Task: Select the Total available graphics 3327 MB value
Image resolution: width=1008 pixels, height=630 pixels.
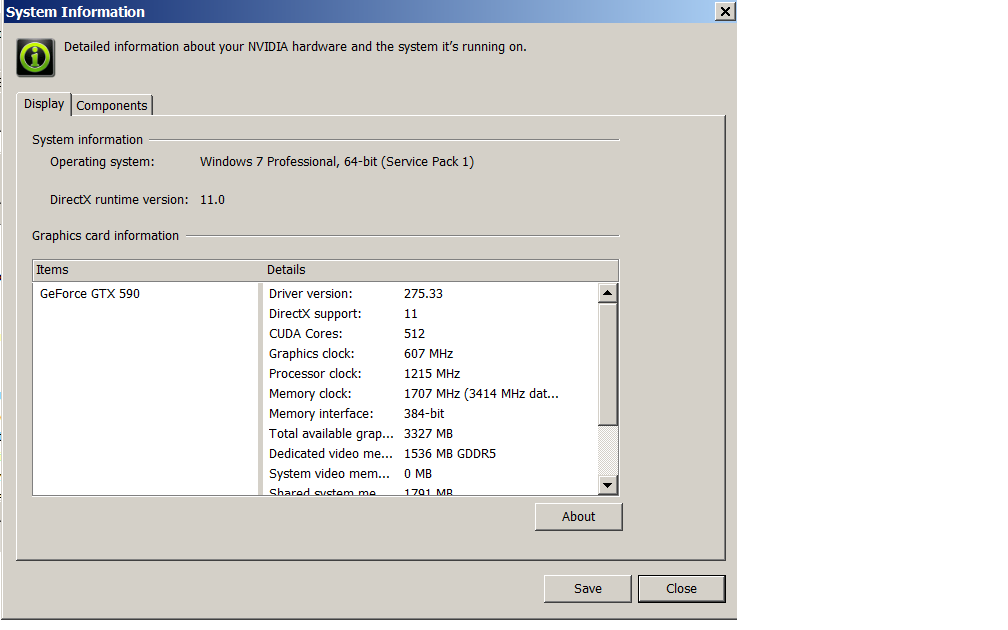Action: (x=428, y=433)
